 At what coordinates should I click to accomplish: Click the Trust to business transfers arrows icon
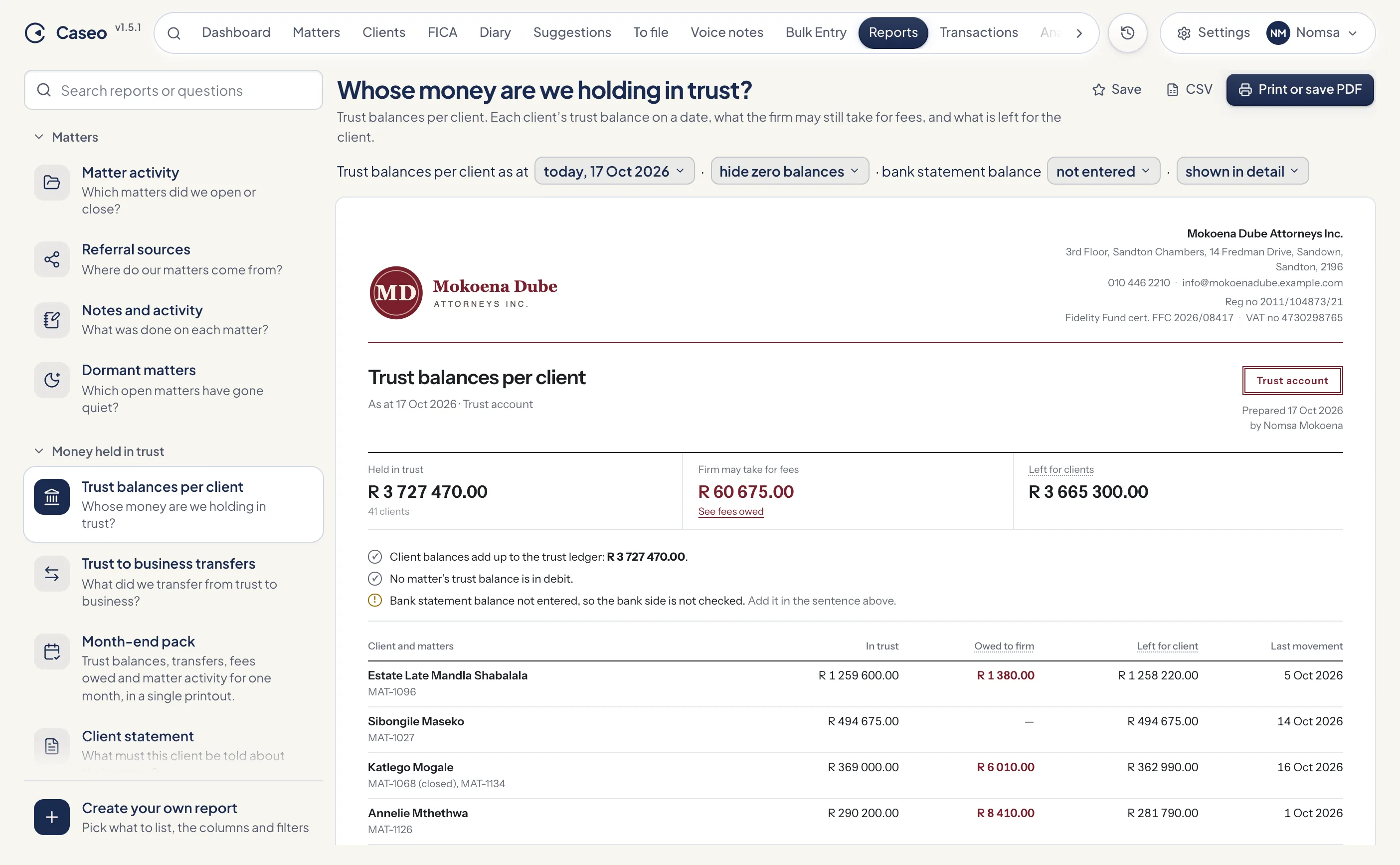tap(51, 574)
